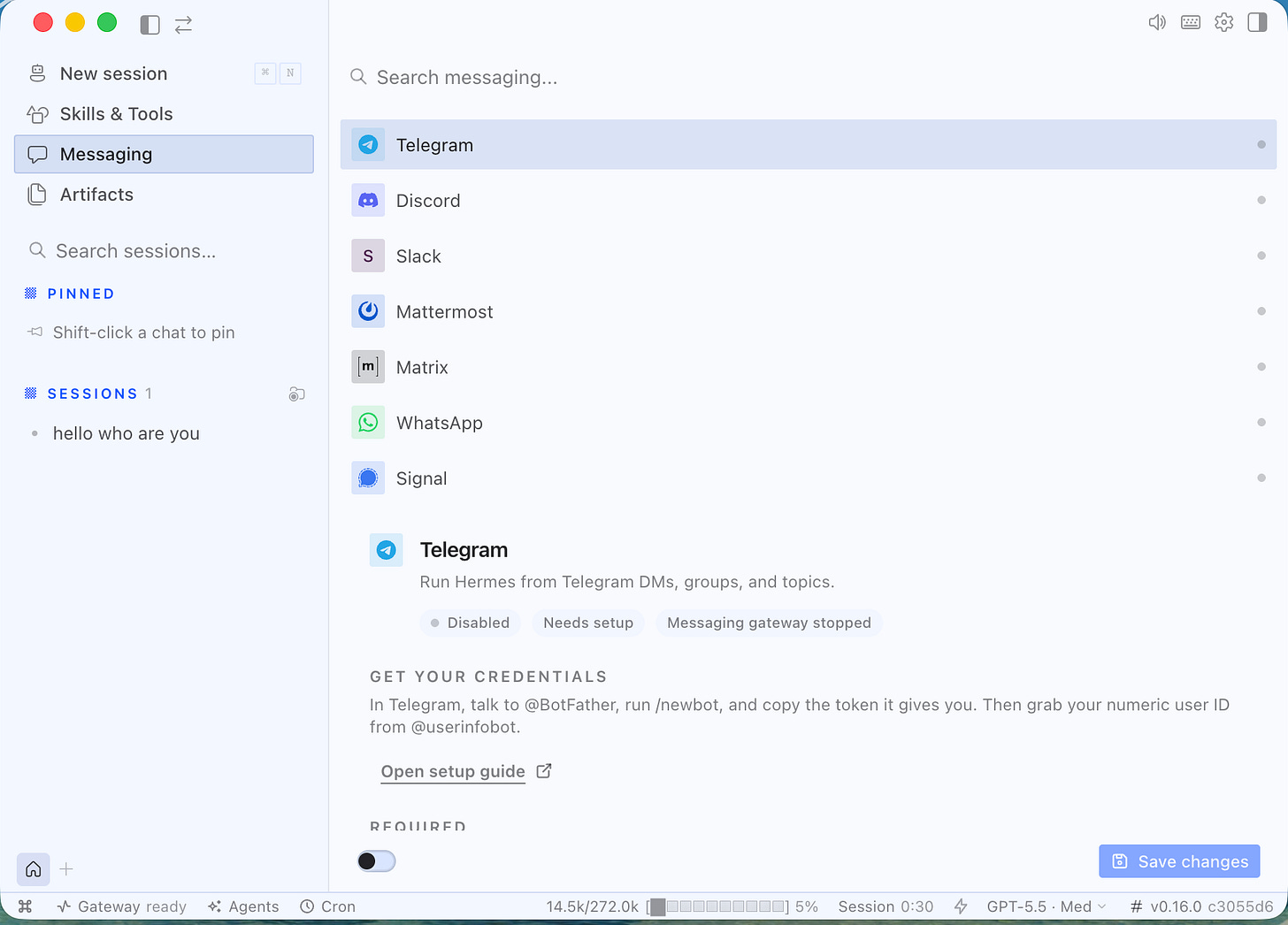Click the speaker volume icon
The height and width of the screenshot is (925, 1288).
click(x=1157, y=22)
